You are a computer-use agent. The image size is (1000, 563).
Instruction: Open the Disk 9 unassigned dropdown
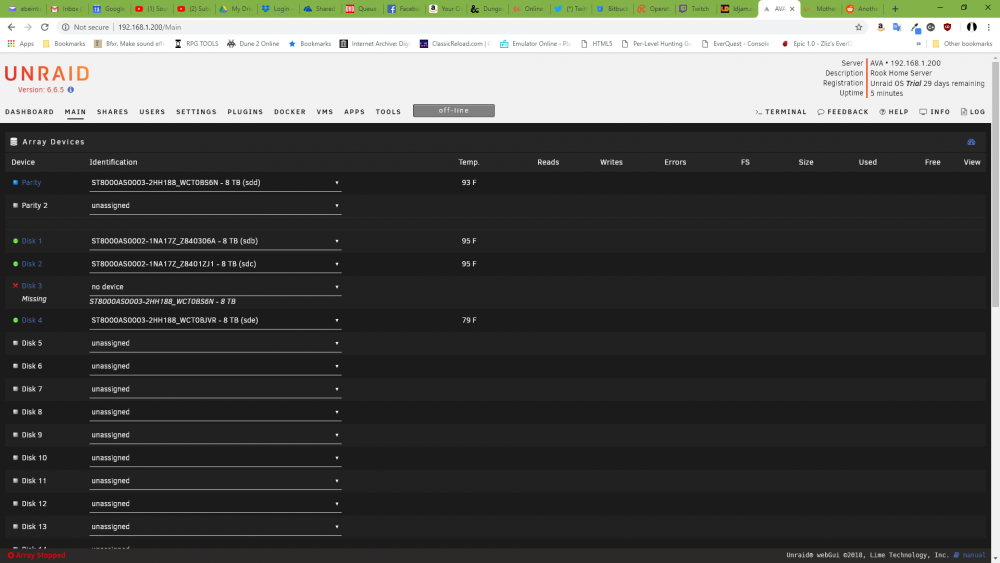point(216,435)
